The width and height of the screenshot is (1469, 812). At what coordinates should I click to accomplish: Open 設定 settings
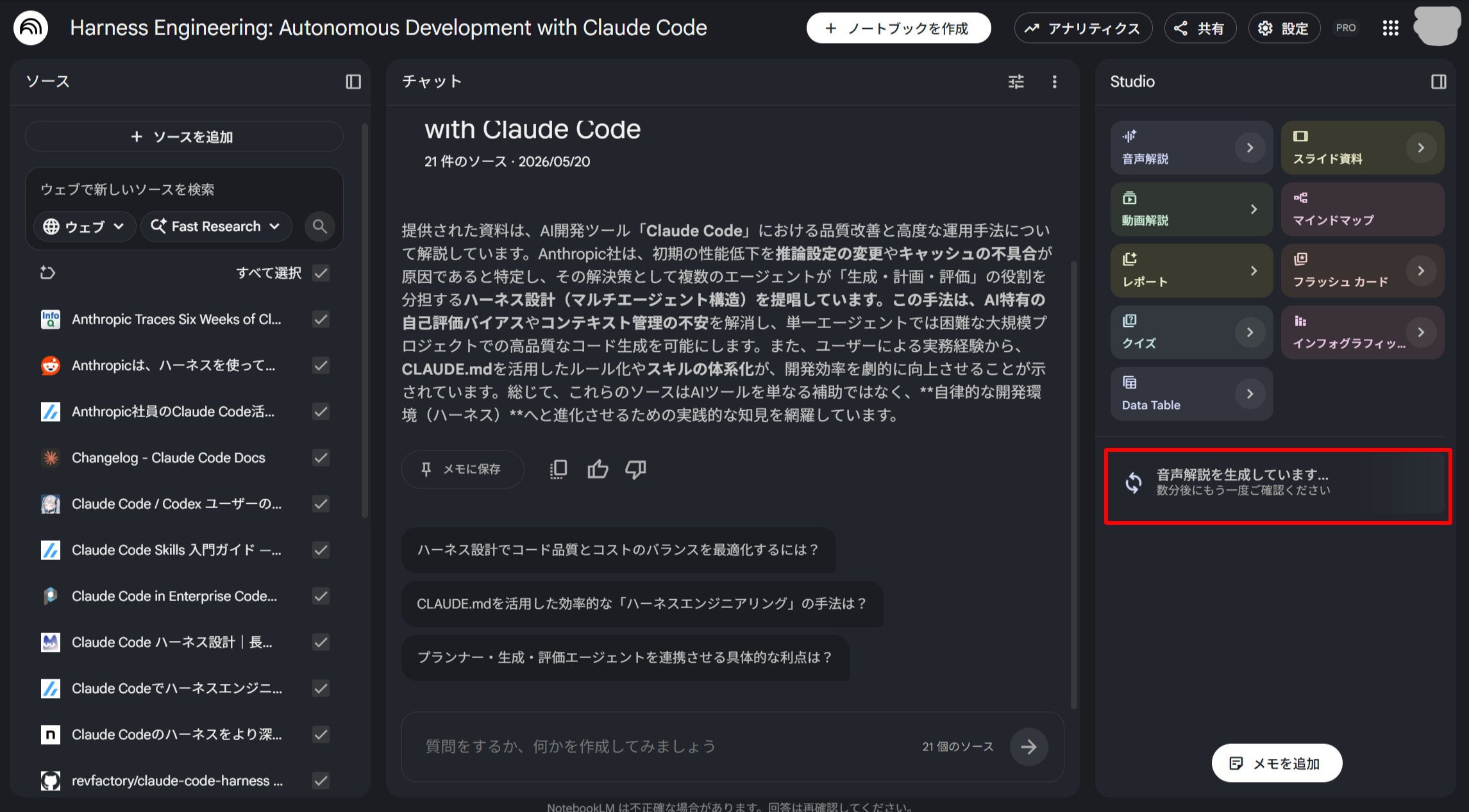tap(1284, 28)
